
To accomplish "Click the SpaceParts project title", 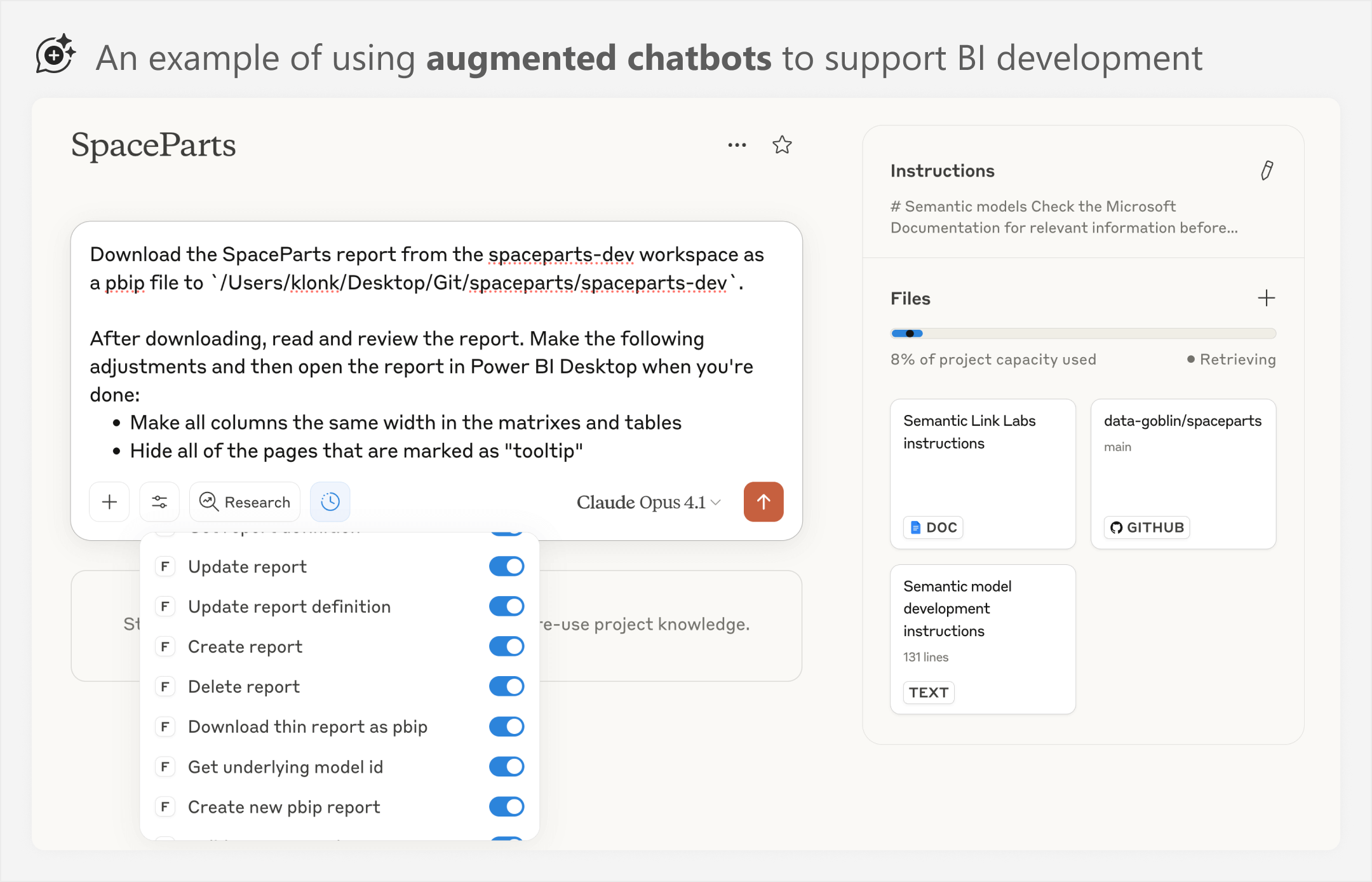I will pos(153,146).
